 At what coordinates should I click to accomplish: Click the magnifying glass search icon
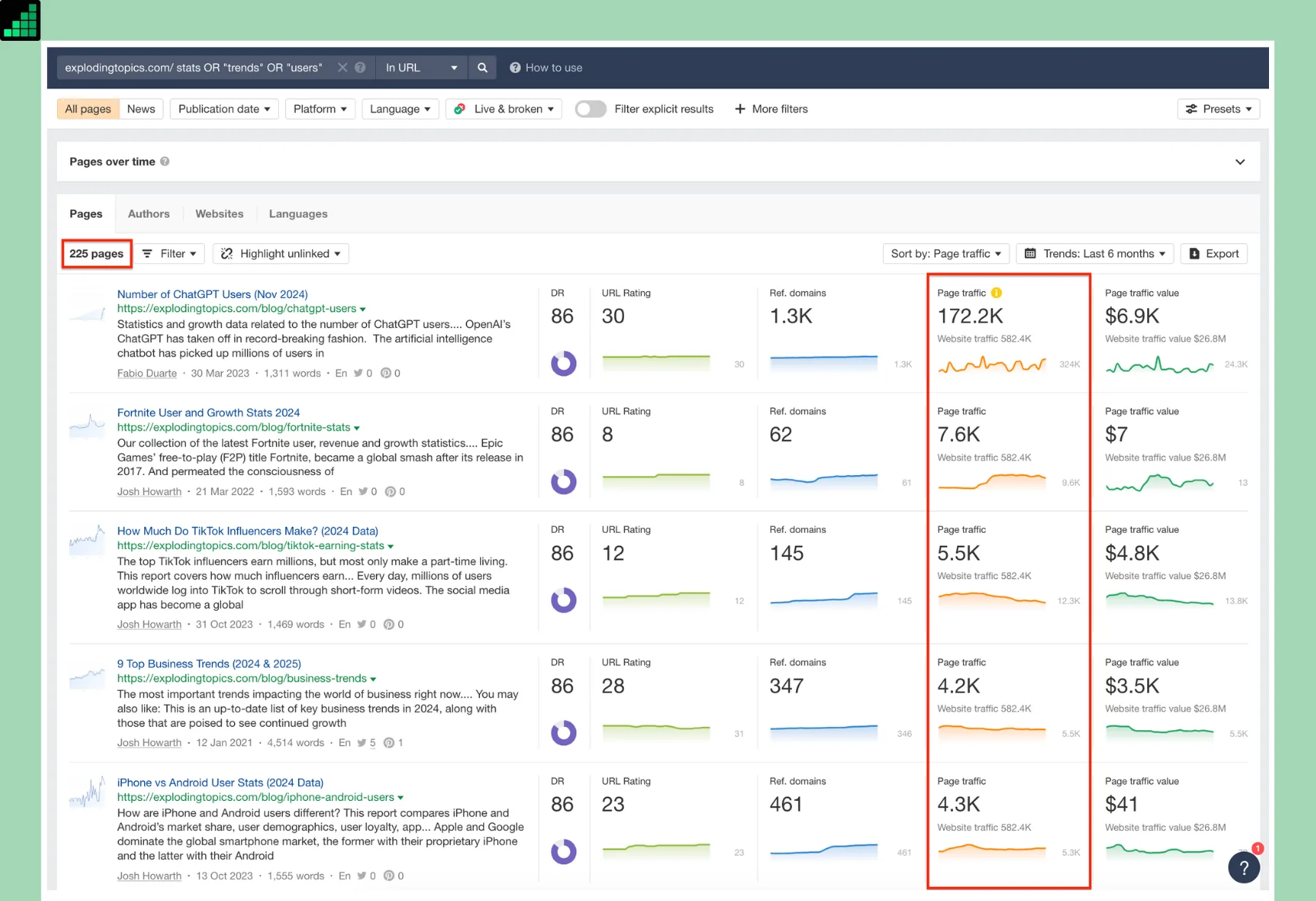pos(482,68)
